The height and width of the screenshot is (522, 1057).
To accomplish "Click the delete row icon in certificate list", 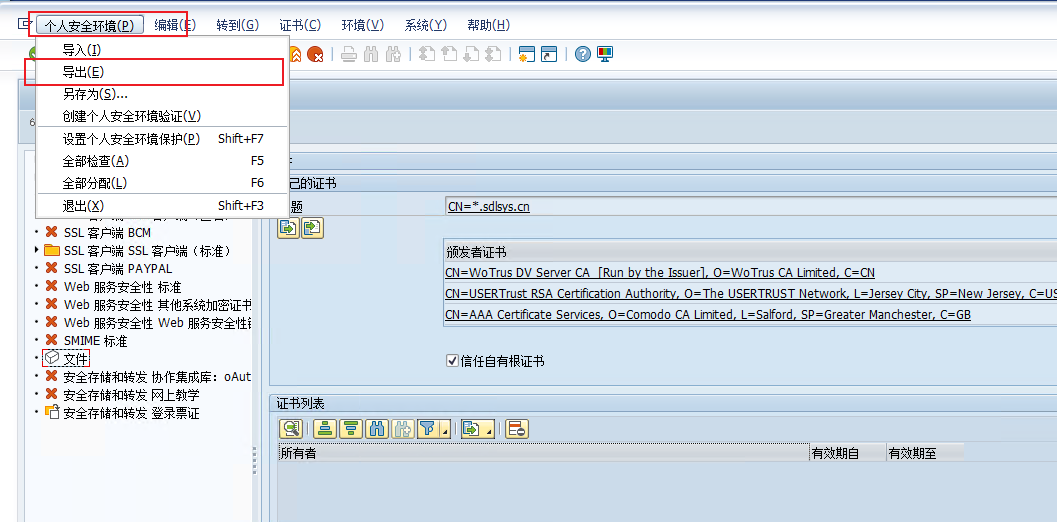I will tap(516, 429).
